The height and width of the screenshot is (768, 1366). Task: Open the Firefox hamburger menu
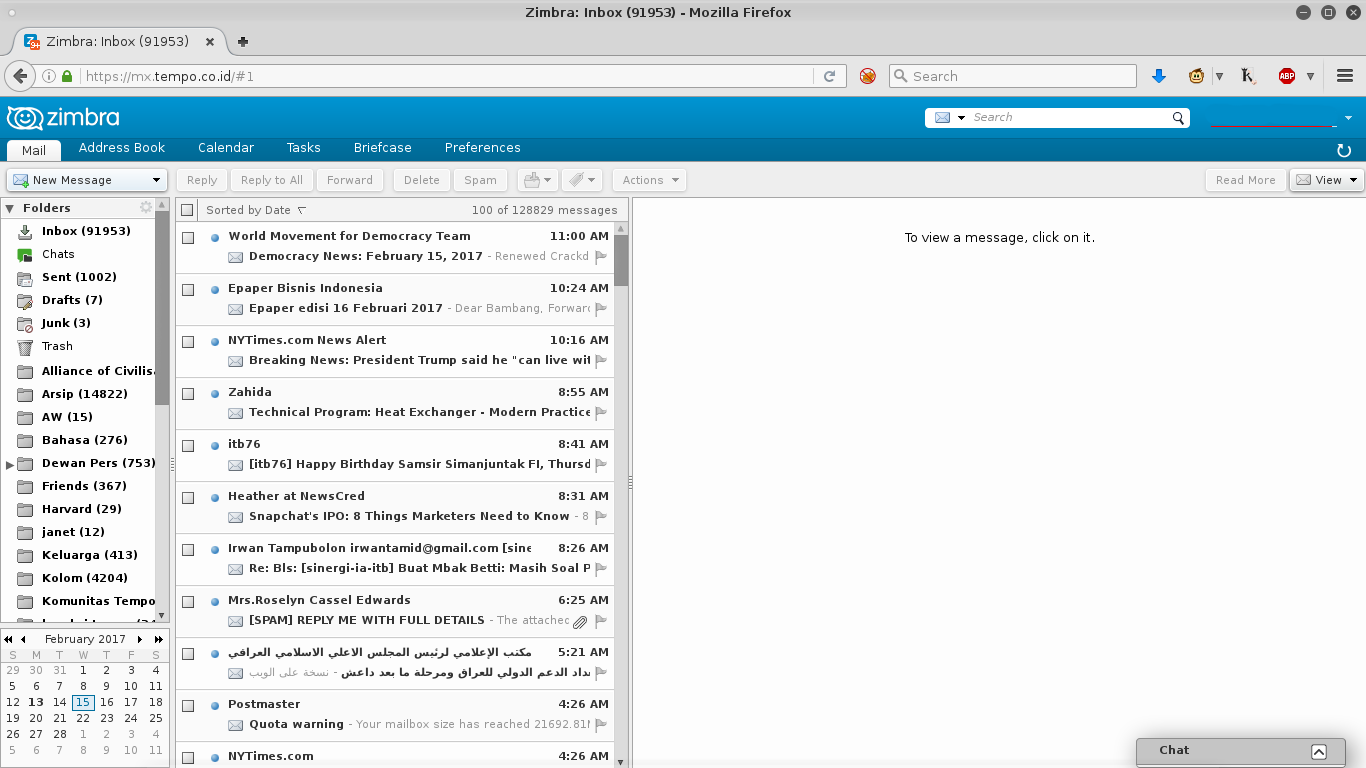tap(1345, 76)
